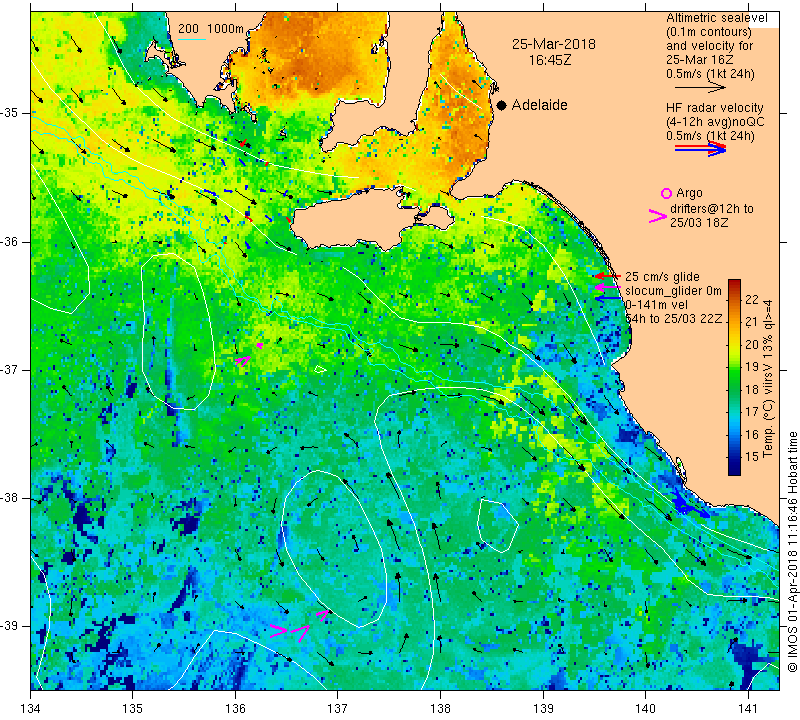Click the longitude axis label 138
This screenshot has height=720, width=800.
pos(440,708)
